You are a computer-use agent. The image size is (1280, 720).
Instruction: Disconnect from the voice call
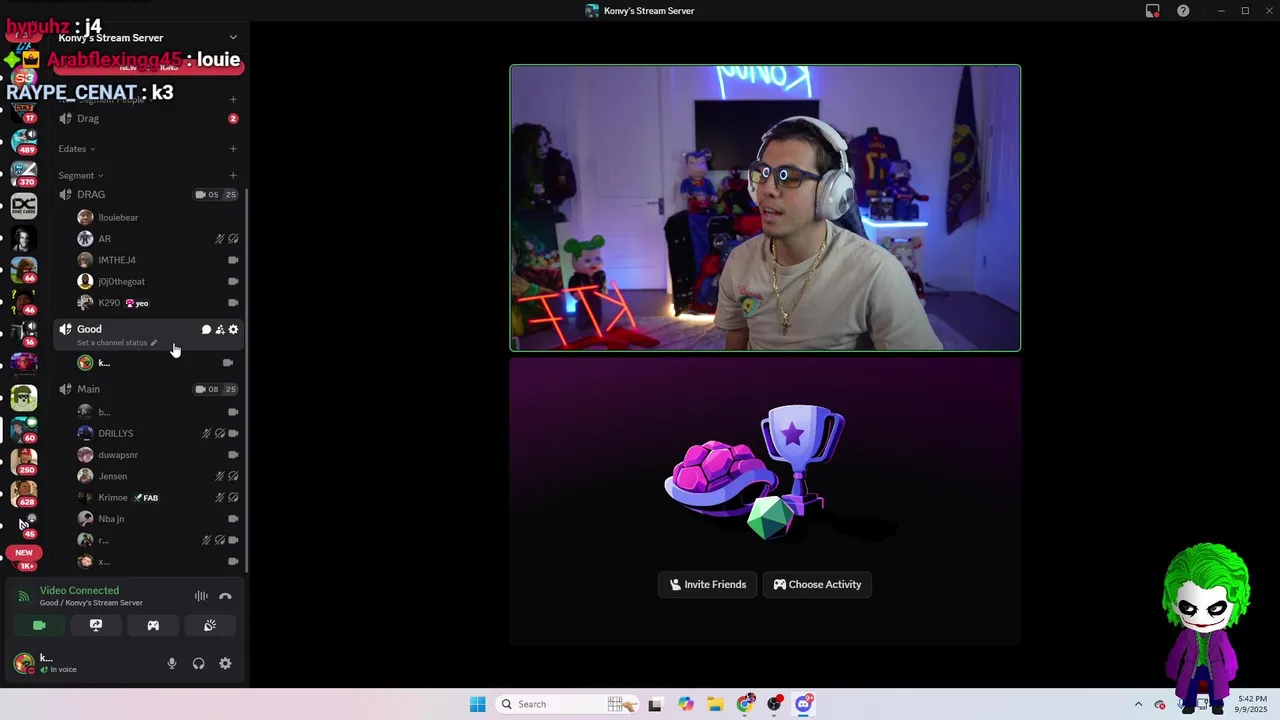point(225,596)
